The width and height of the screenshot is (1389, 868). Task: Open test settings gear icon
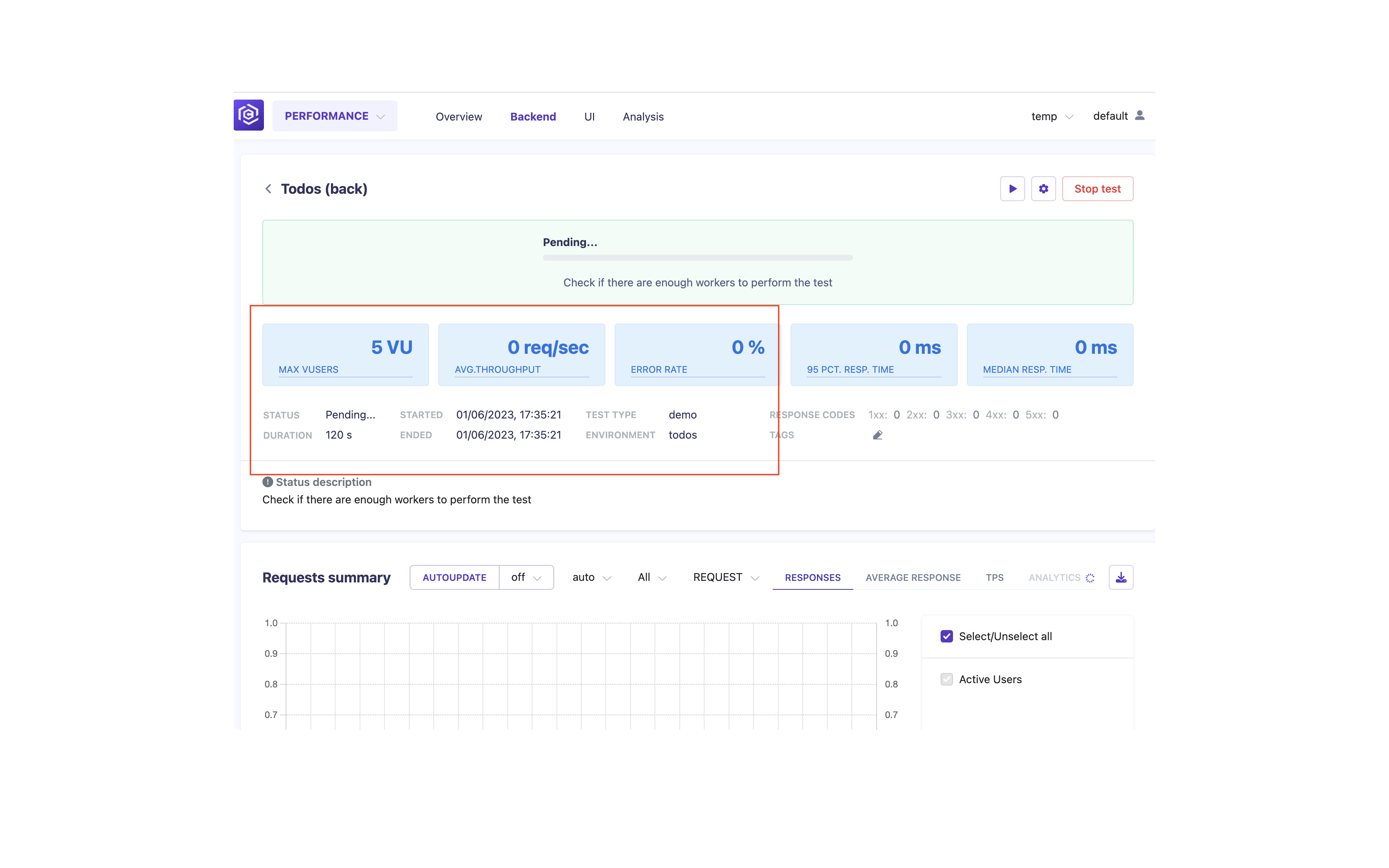pos(1043,189)
